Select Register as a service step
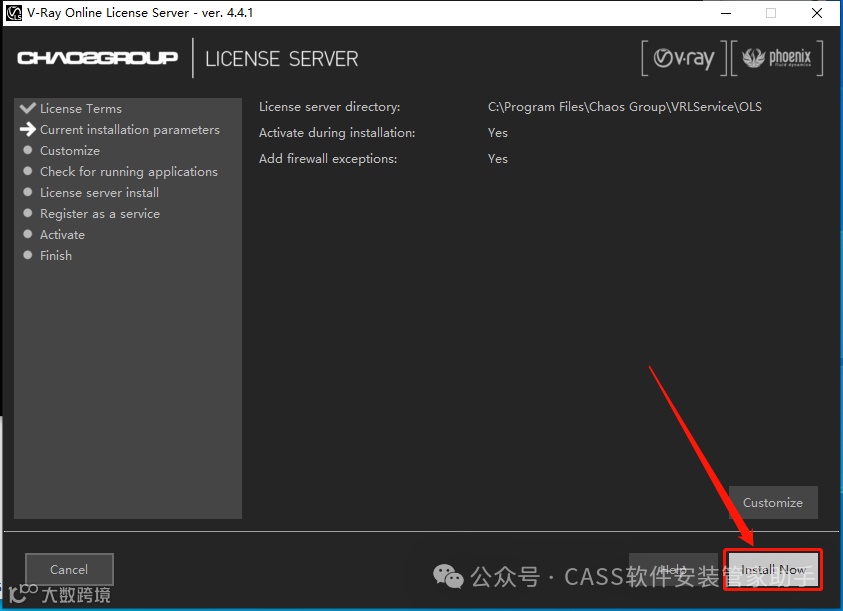Image resolution: width=843 pixels, height=611 pixels. pyautogui.click(x=100, y=214)
